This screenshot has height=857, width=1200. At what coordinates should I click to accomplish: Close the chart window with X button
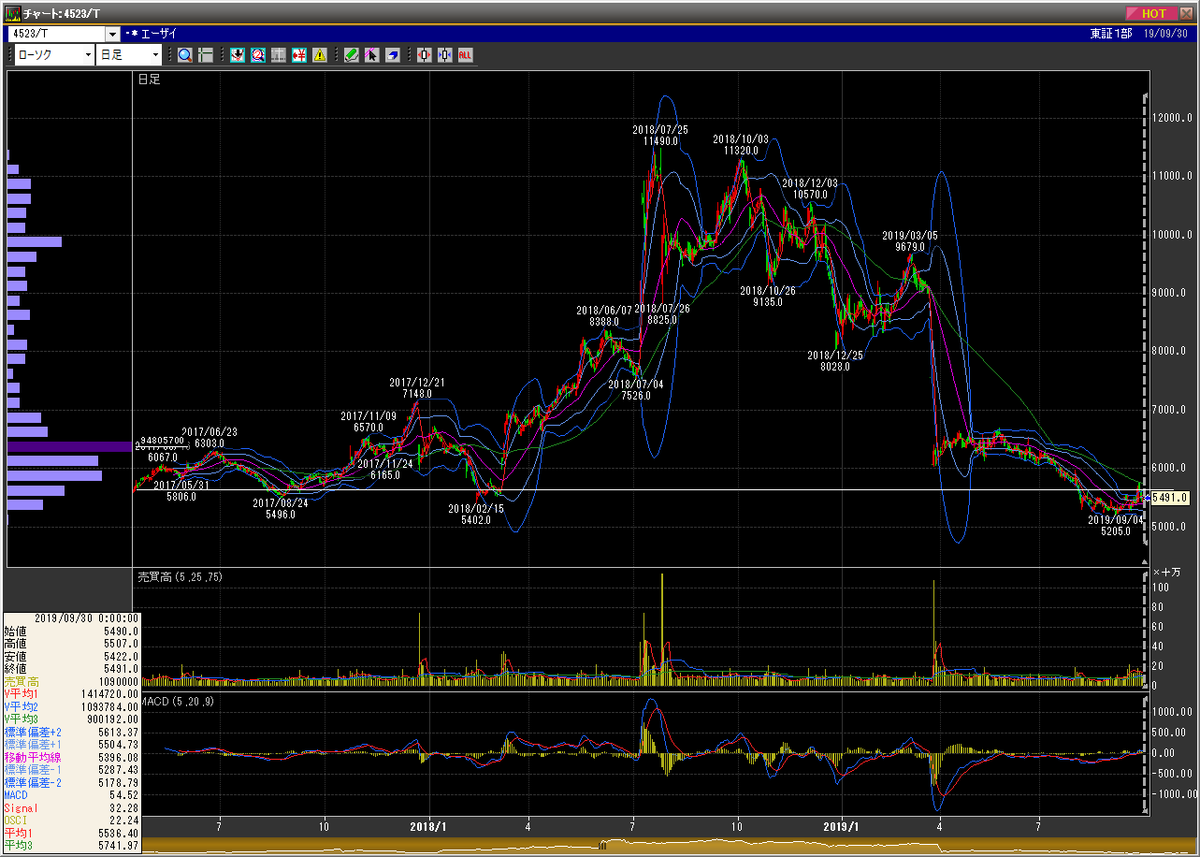(x=1184, y=13)
